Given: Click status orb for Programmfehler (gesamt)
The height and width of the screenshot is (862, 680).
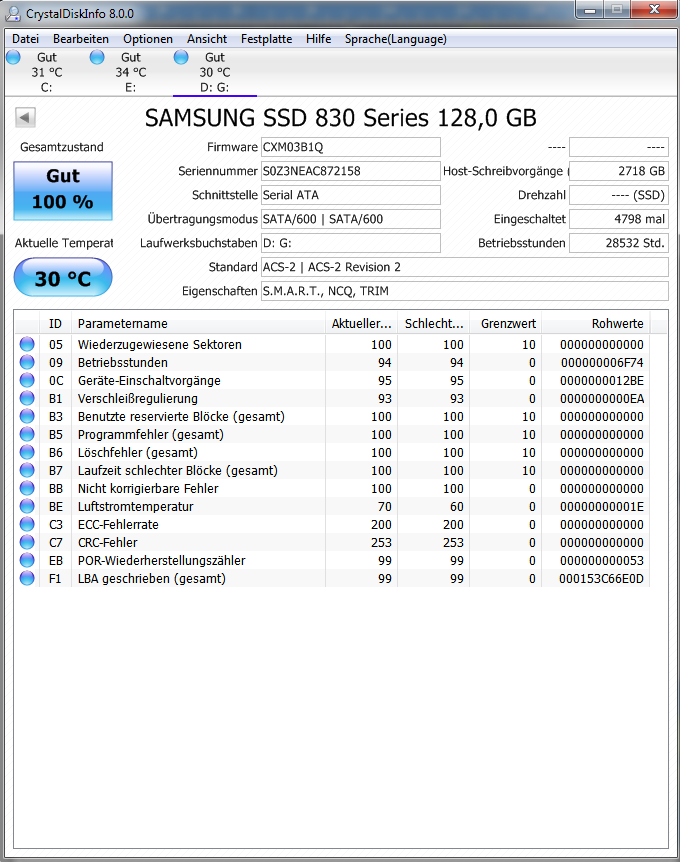Looking at the screenshot, I should pyautogui.click(x=27, y=434).
